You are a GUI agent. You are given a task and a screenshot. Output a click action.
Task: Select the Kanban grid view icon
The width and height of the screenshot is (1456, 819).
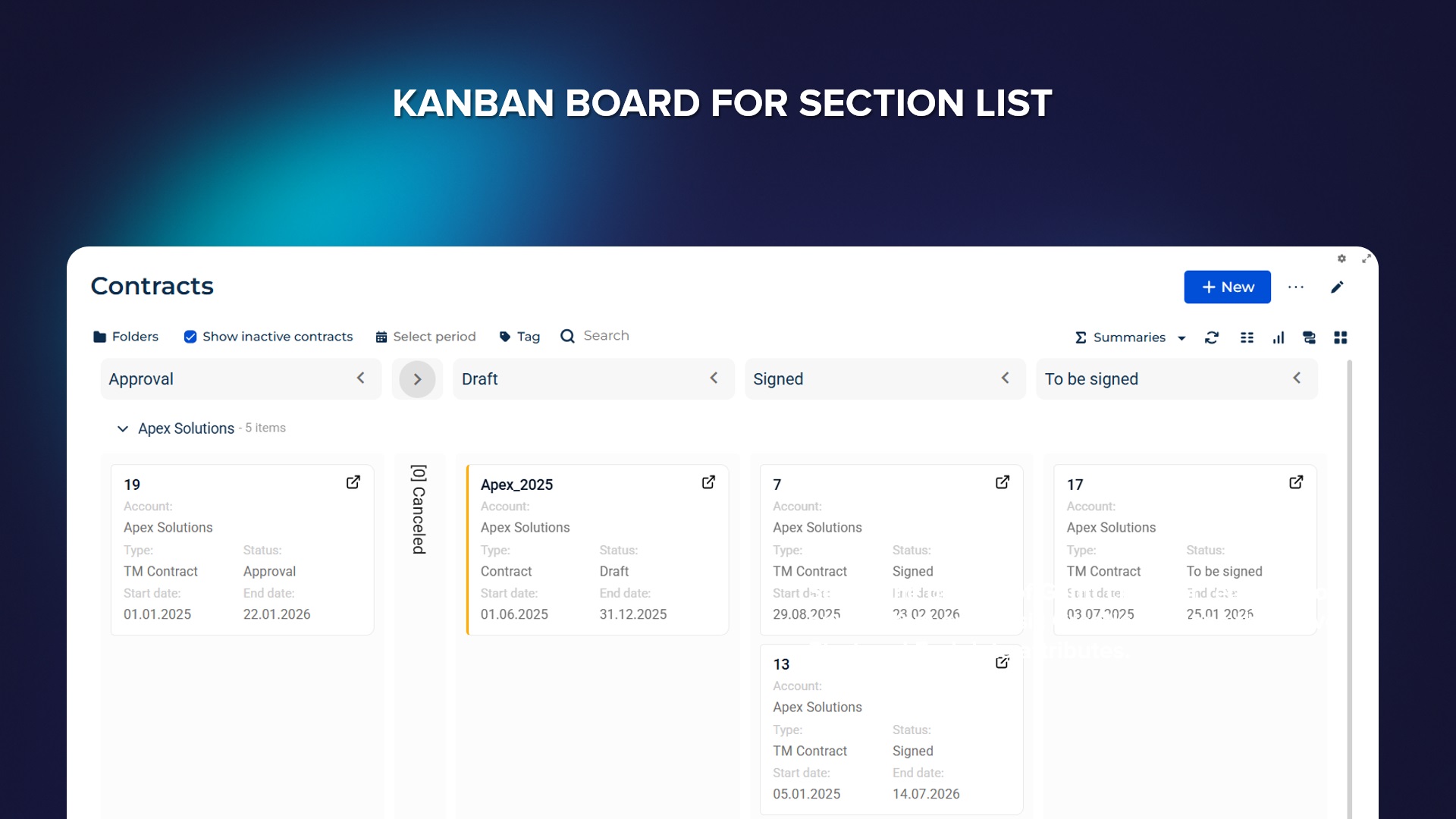pyautogui.click(x=1341, y=337)
